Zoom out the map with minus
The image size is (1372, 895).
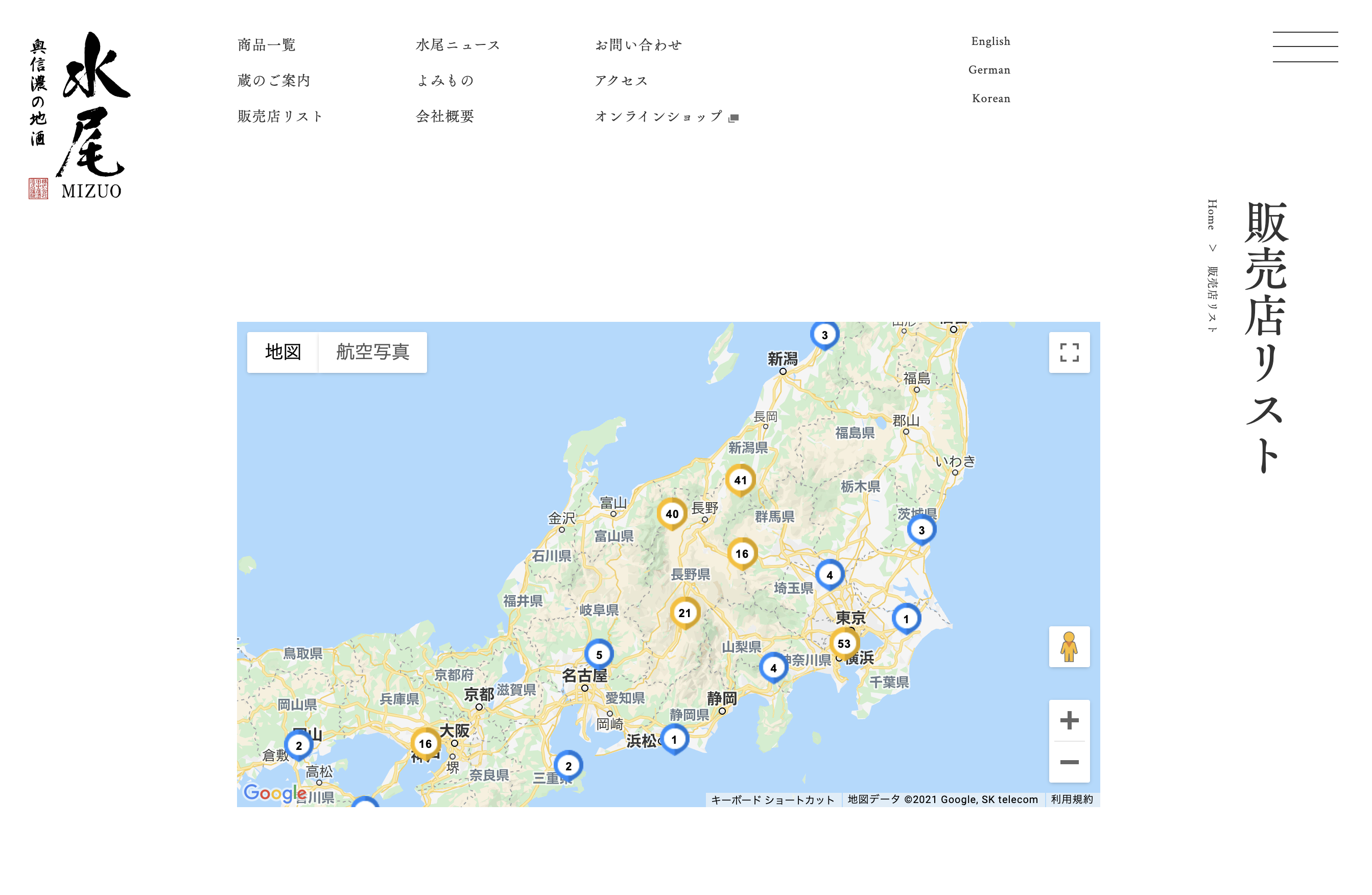(x=1069, y=762)
